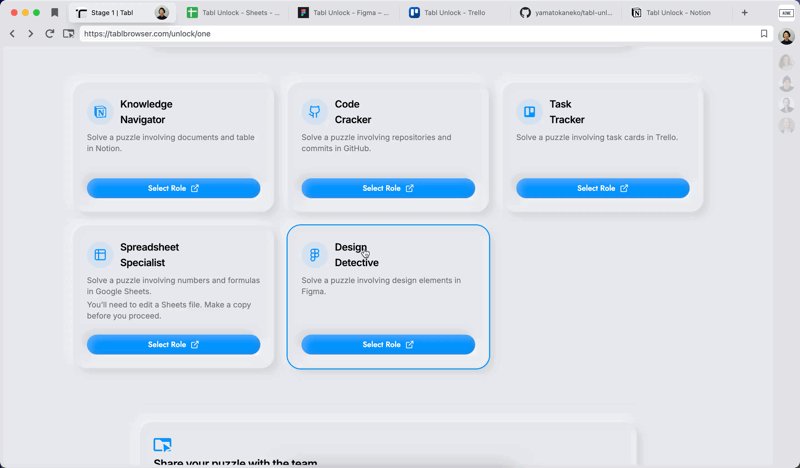Bookmark this page via address bar icon
Image resolution: width=800 pixels, height=468 pixels.
[x=764, y=34]
